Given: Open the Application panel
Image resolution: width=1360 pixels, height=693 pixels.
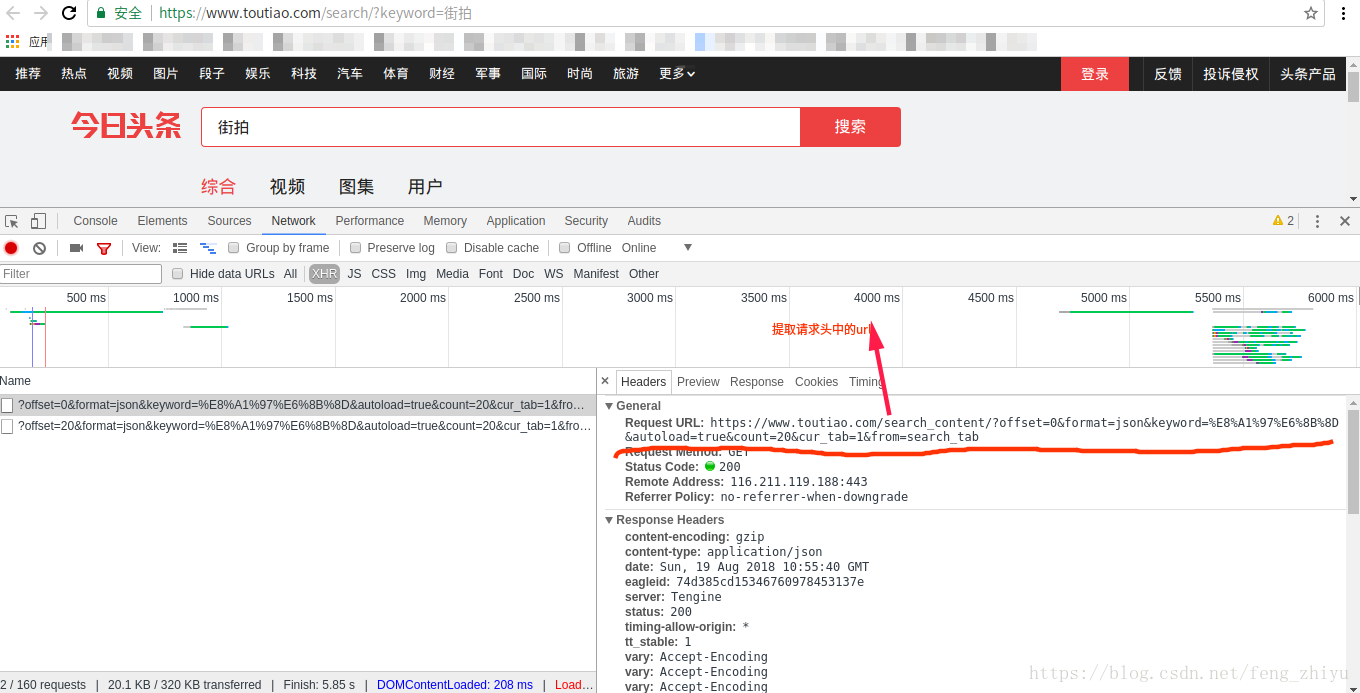Looking at the screenshot, I should click(515, 221).
